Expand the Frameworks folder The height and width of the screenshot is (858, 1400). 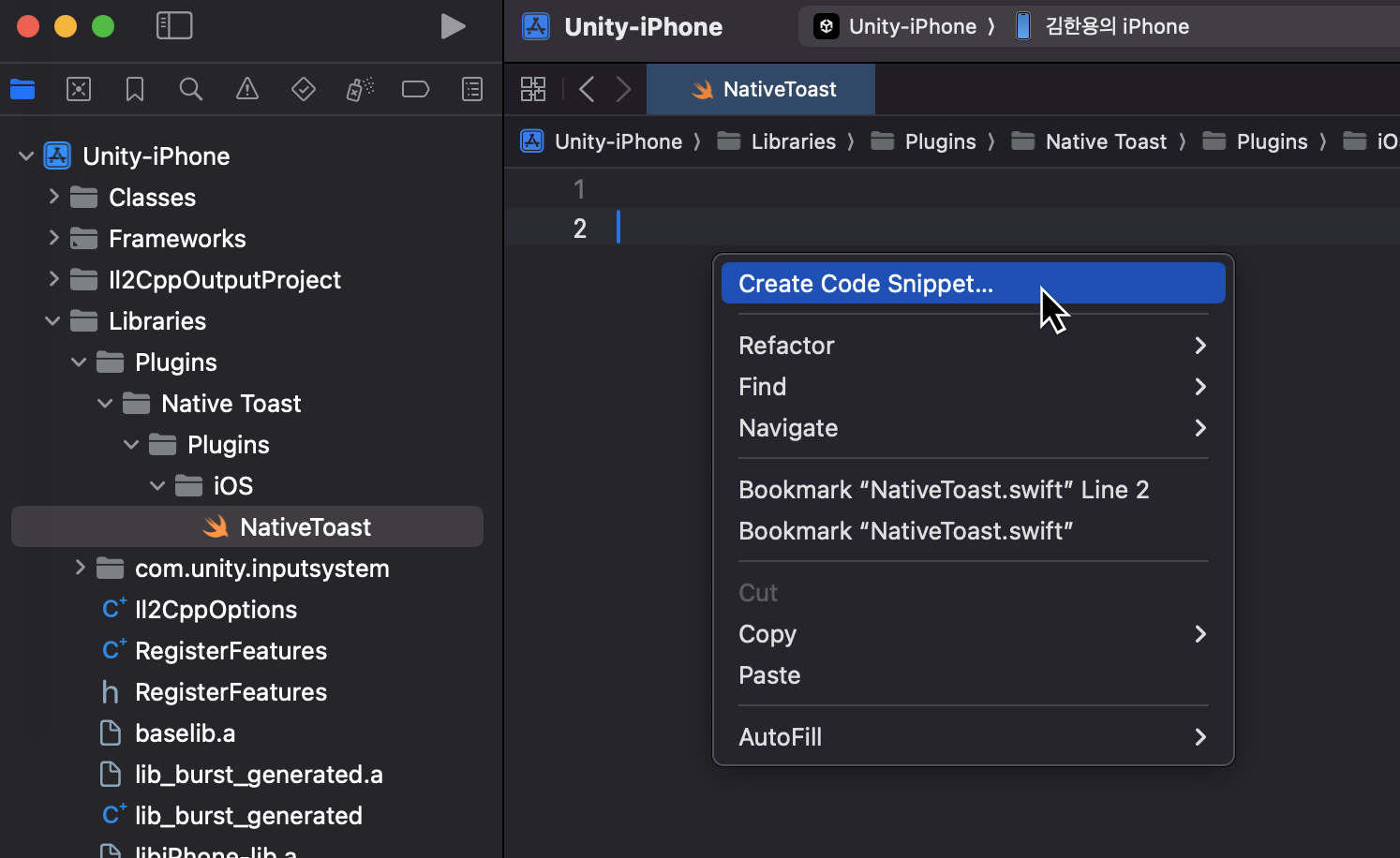53,238
